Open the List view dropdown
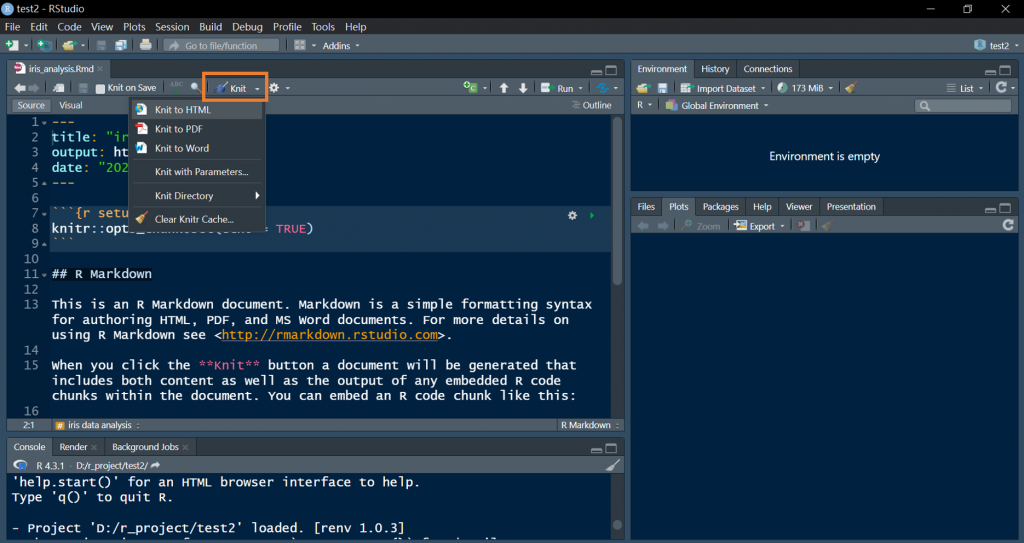 965,88
